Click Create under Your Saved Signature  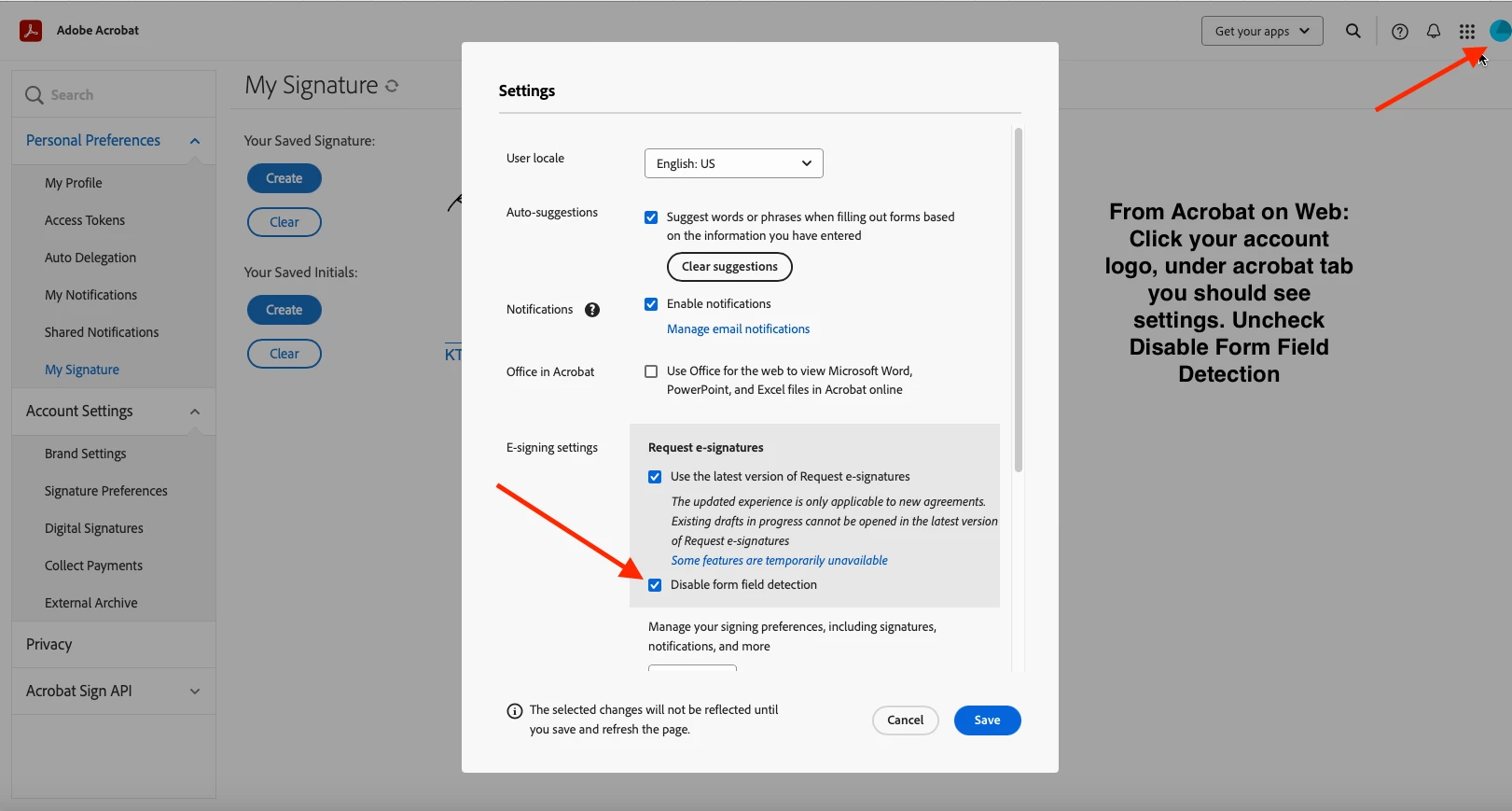284,178
